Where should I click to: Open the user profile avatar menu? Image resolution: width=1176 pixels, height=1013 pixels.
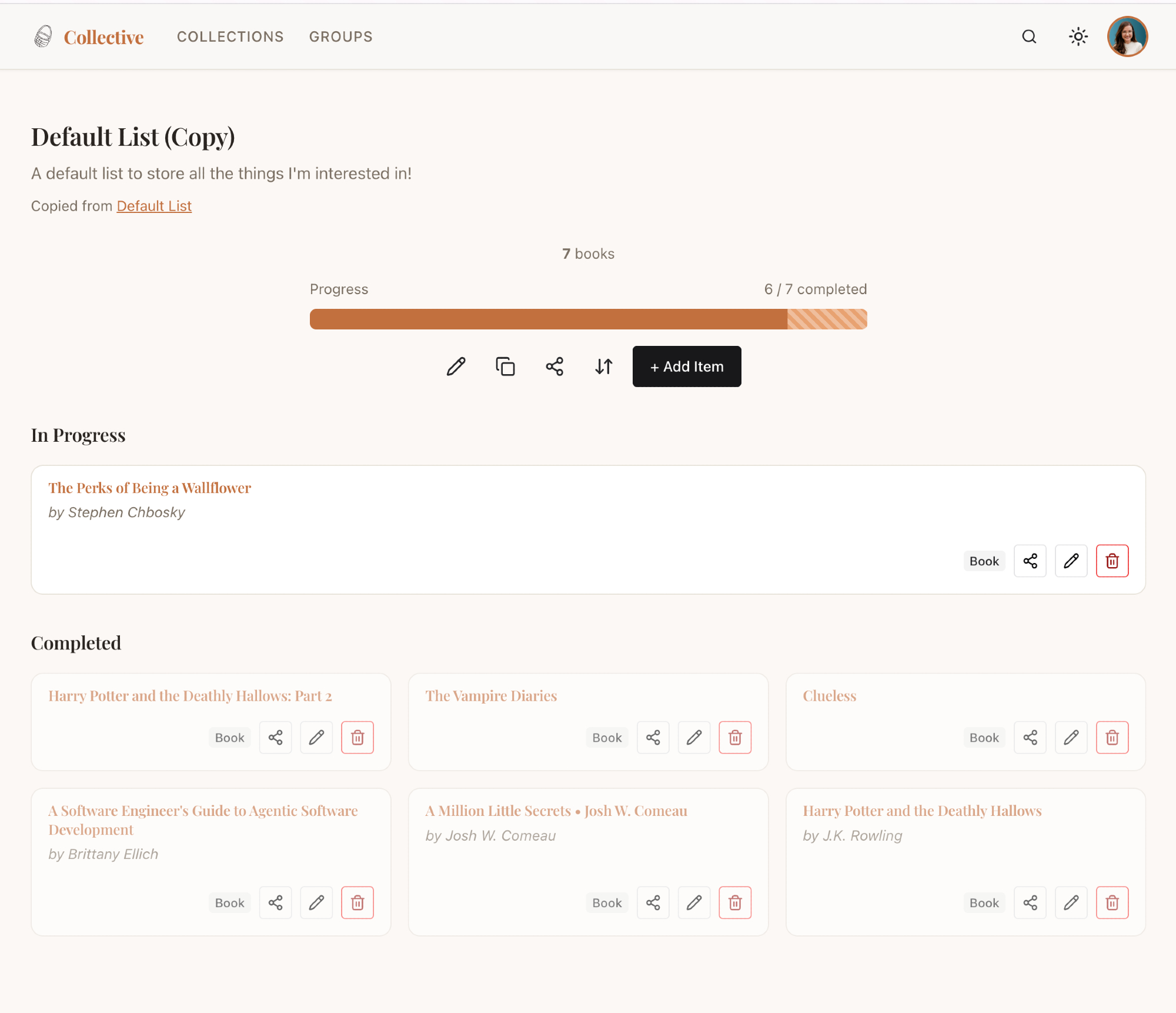(x=1127, y=36)
